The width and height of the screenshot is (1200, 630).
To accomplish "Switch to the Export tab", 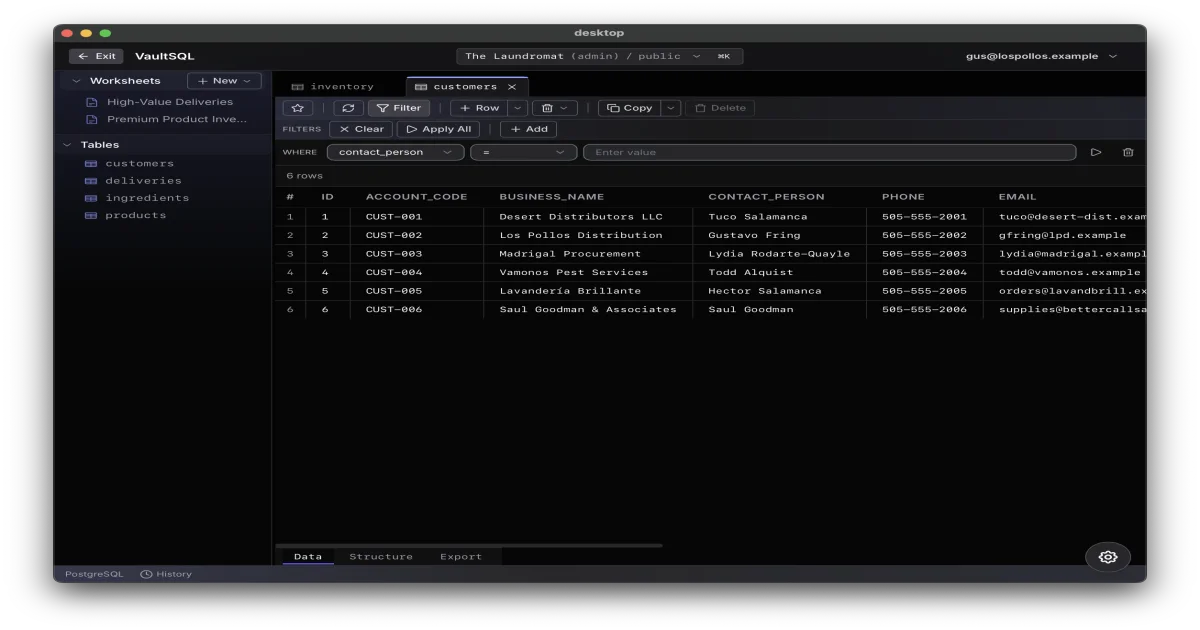I will [461, 557].
